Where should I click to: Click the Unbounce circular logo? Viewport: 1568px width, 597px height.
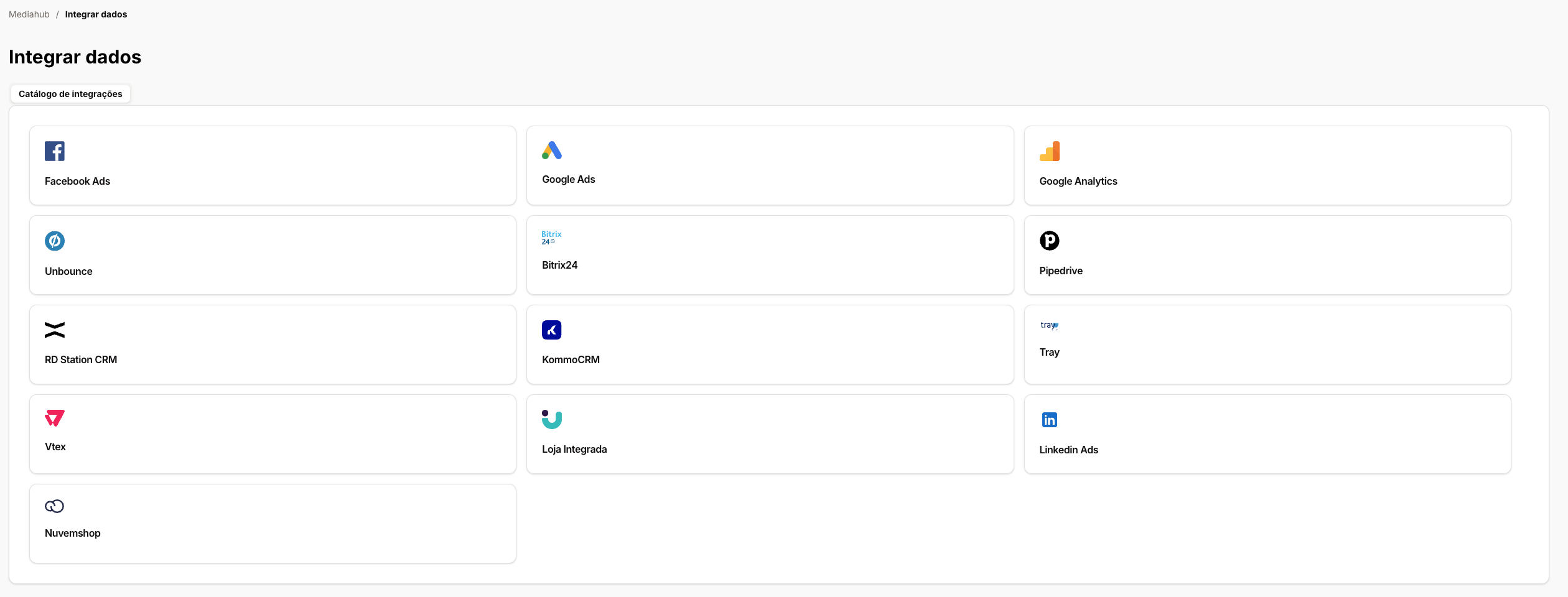click(55, 241)
